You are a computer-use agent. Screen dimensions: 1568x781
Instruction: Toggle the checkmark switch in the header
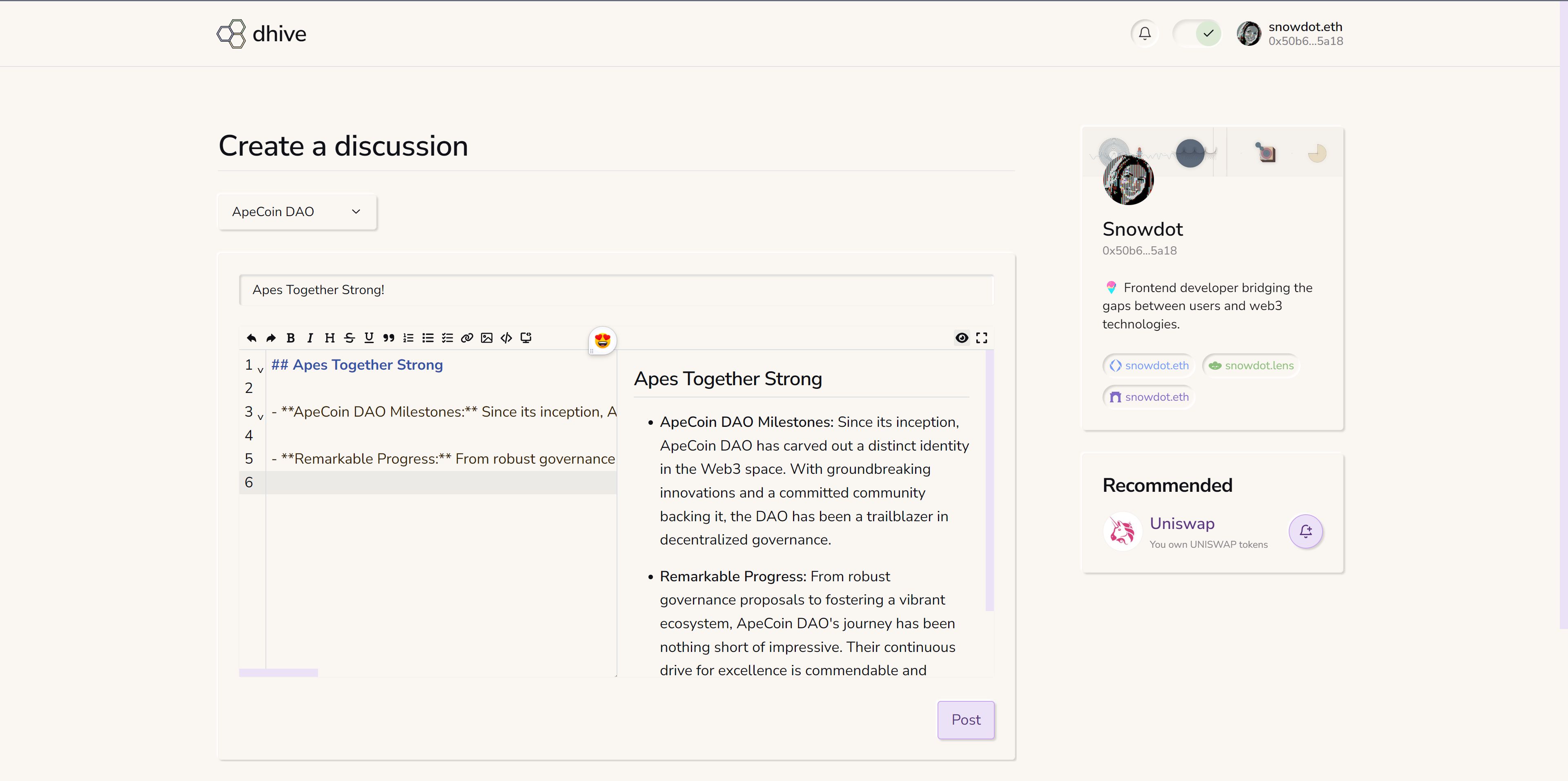click(1197, 33)
